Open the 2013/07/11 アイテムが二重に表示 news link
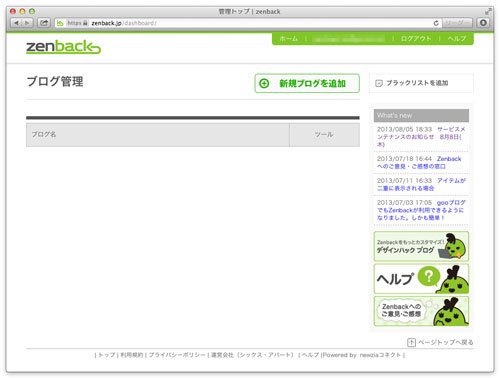This screenshot has width=500, height=378. coord(421,184)
